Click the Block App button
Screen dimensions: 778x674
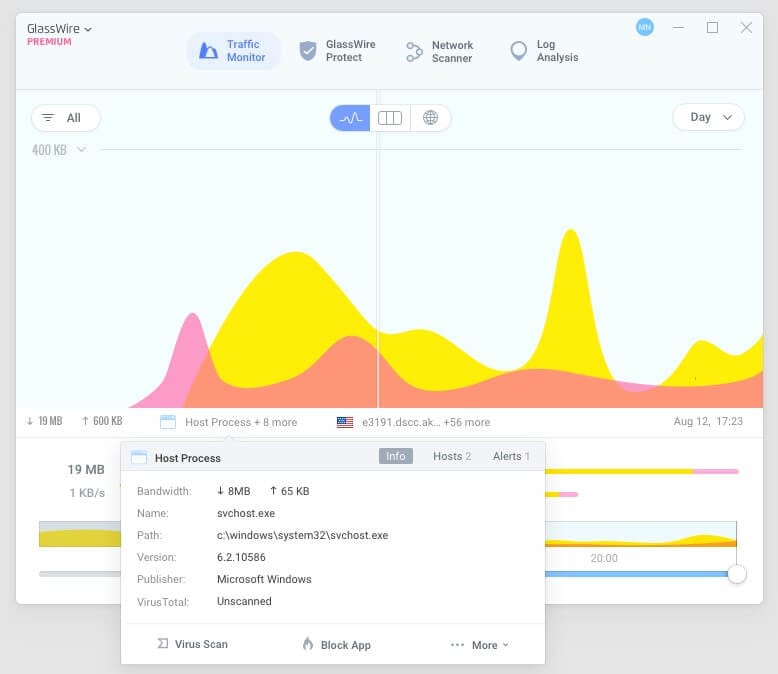pos(336,645)
